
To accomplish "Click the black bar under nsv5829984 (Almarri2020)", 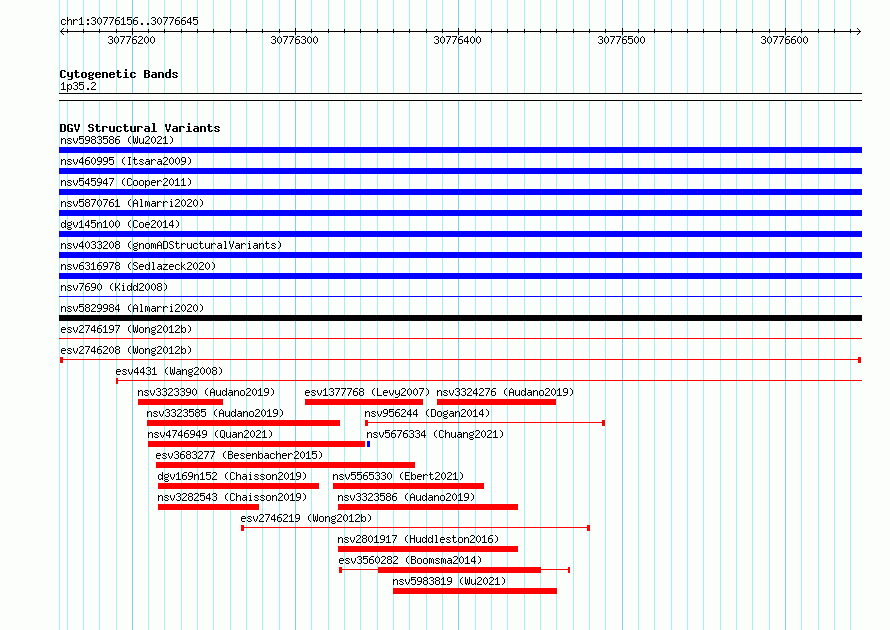I will point(460,318).
